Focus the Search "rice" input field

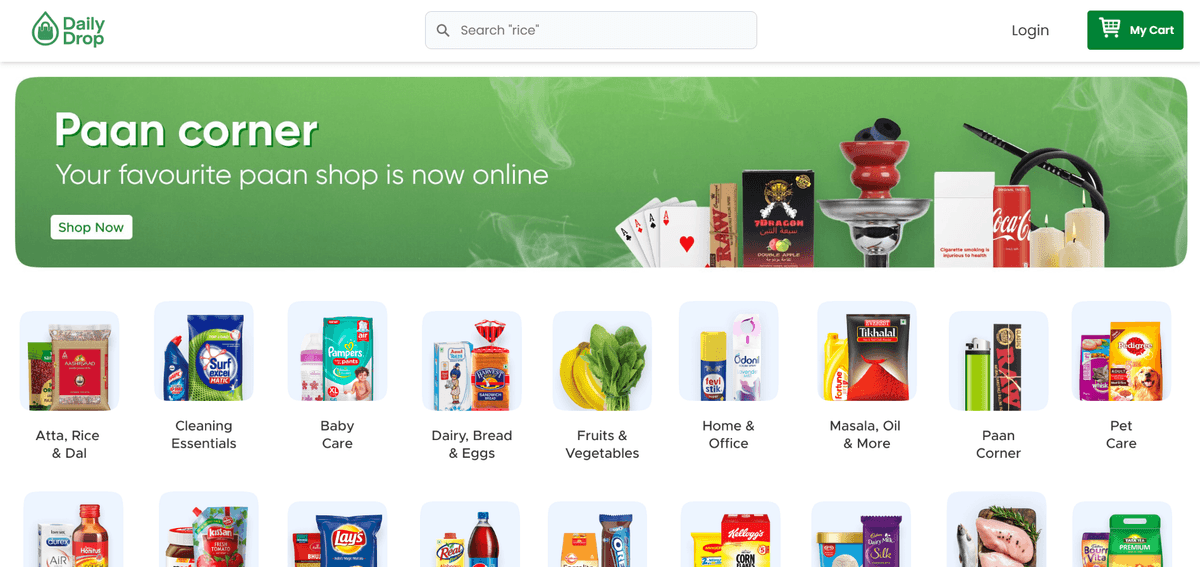(591, 30)
